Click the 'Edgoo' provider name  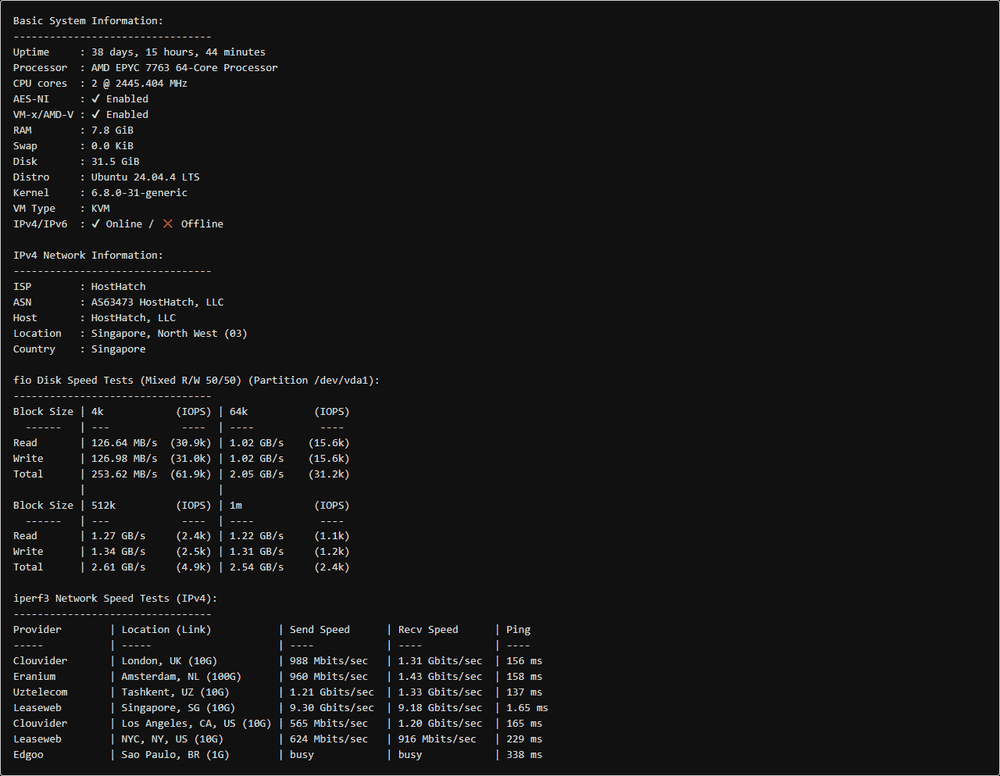(28, 754)
